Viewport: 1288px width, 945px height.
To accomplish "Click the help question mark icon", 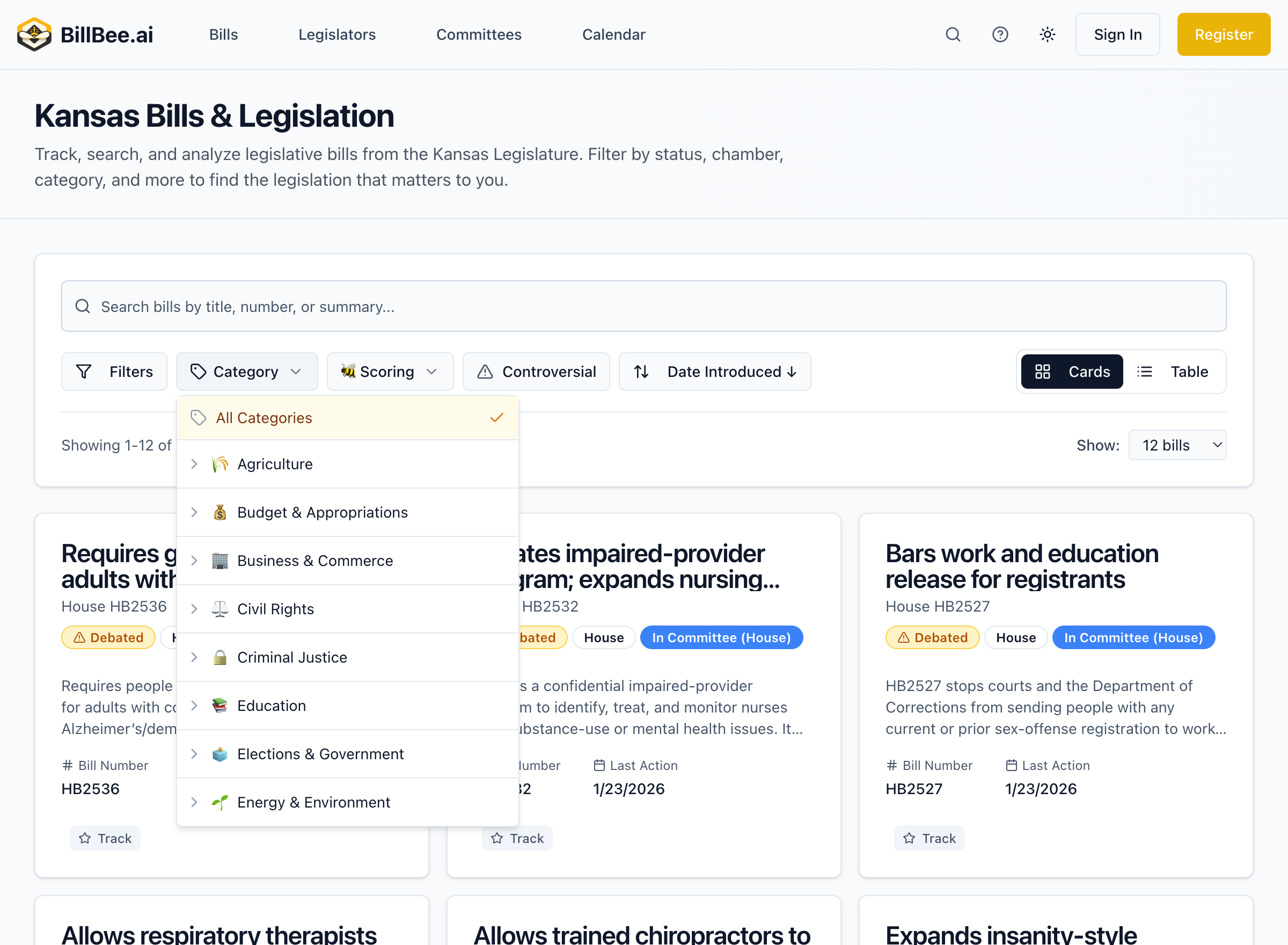I will pos(1000,34).
